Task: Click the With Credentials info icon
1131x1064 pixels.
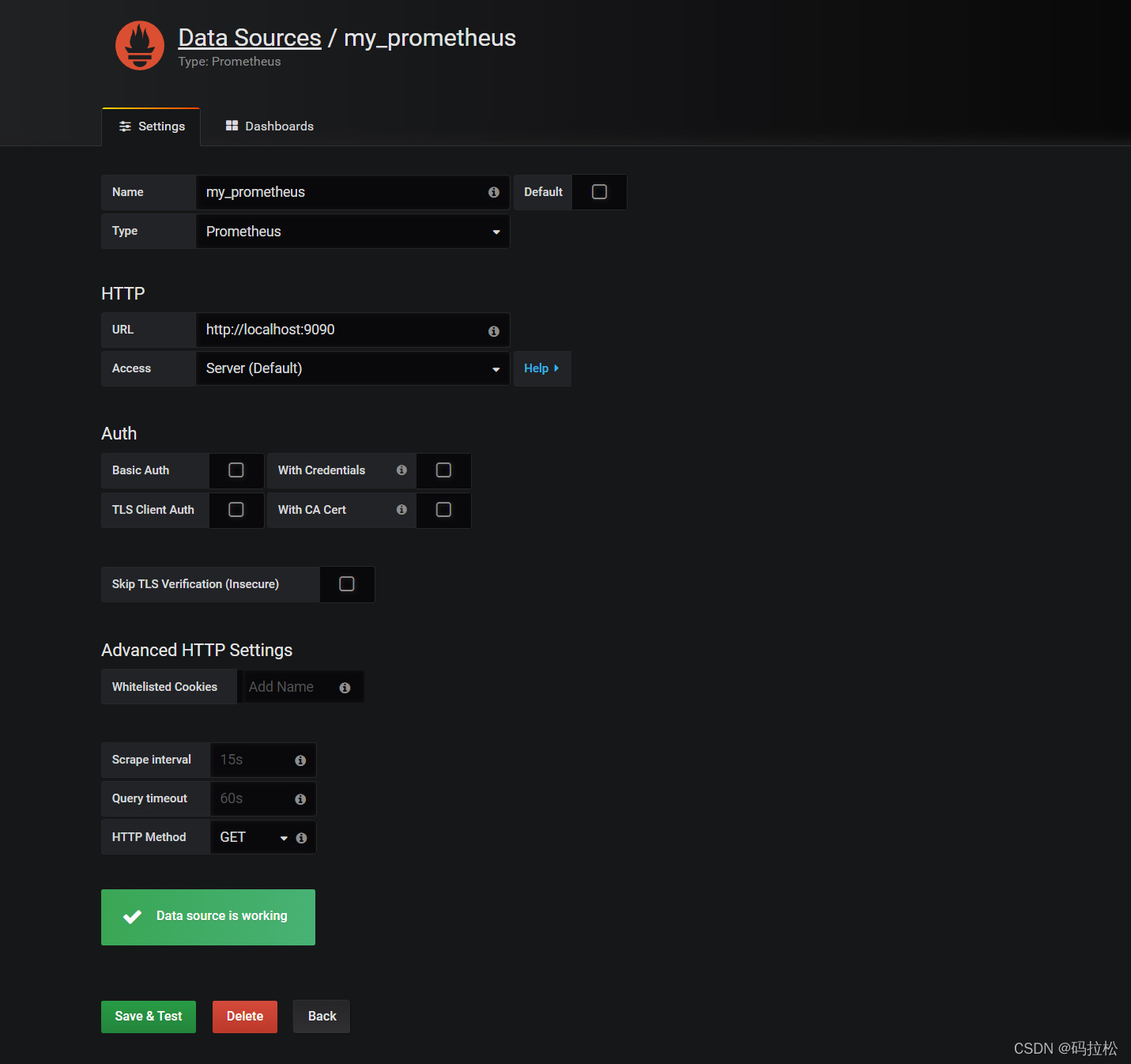Action: [402, 470]
